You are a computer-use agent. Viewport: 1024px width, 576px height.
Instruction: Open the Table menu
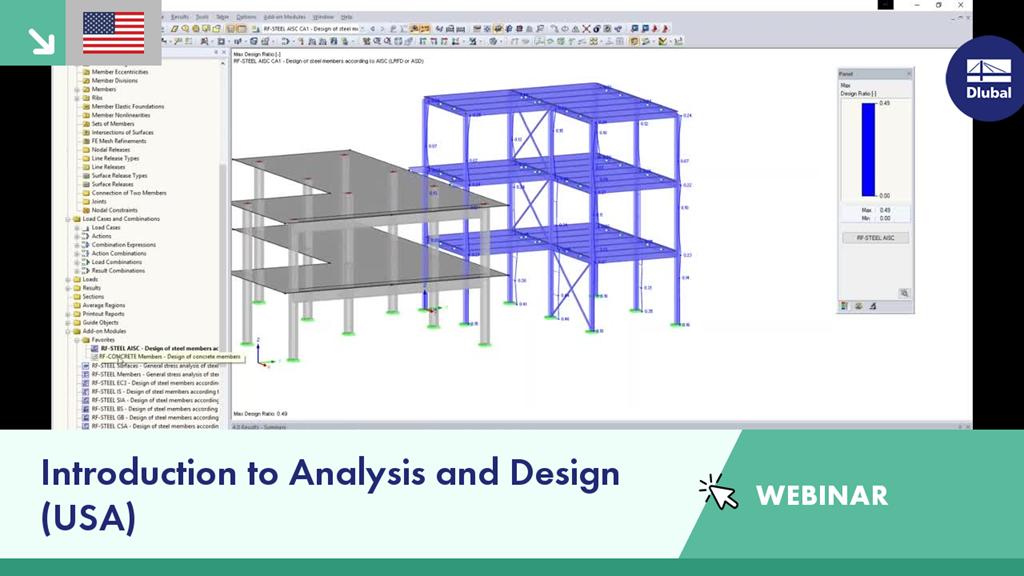[x=222, y=17]
